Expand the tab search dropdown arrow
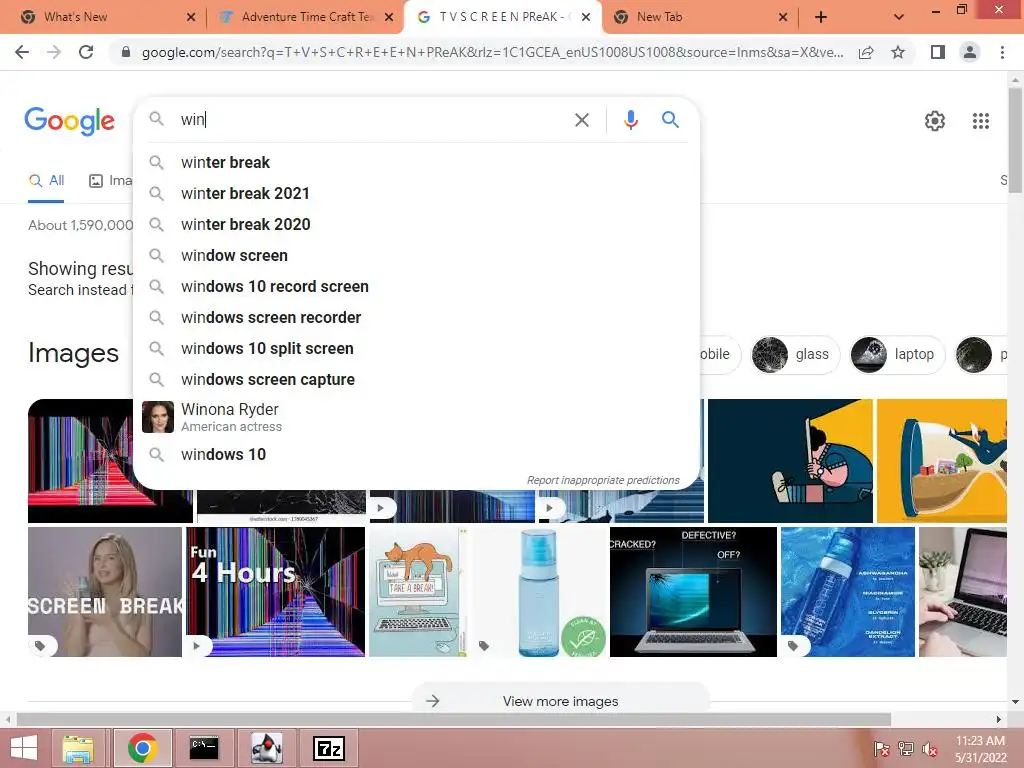This screenshot has height=768, width=1024. tap(899, 17)
